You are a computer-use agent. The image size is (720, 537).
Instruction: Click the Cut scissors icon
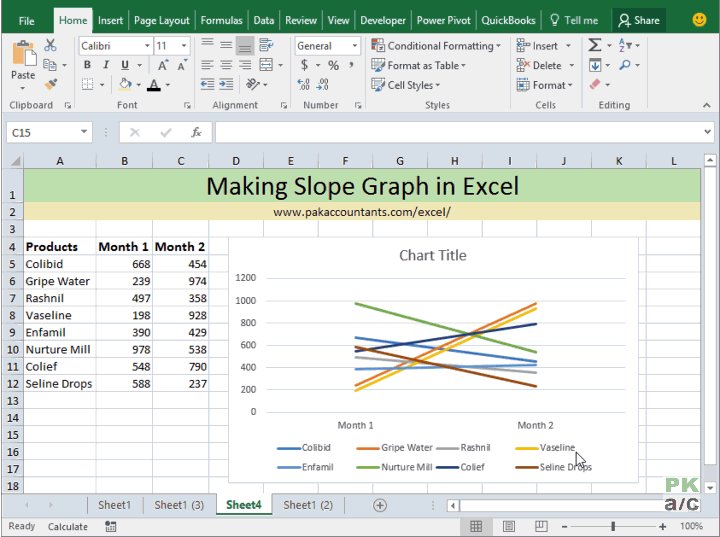(50, 45)
